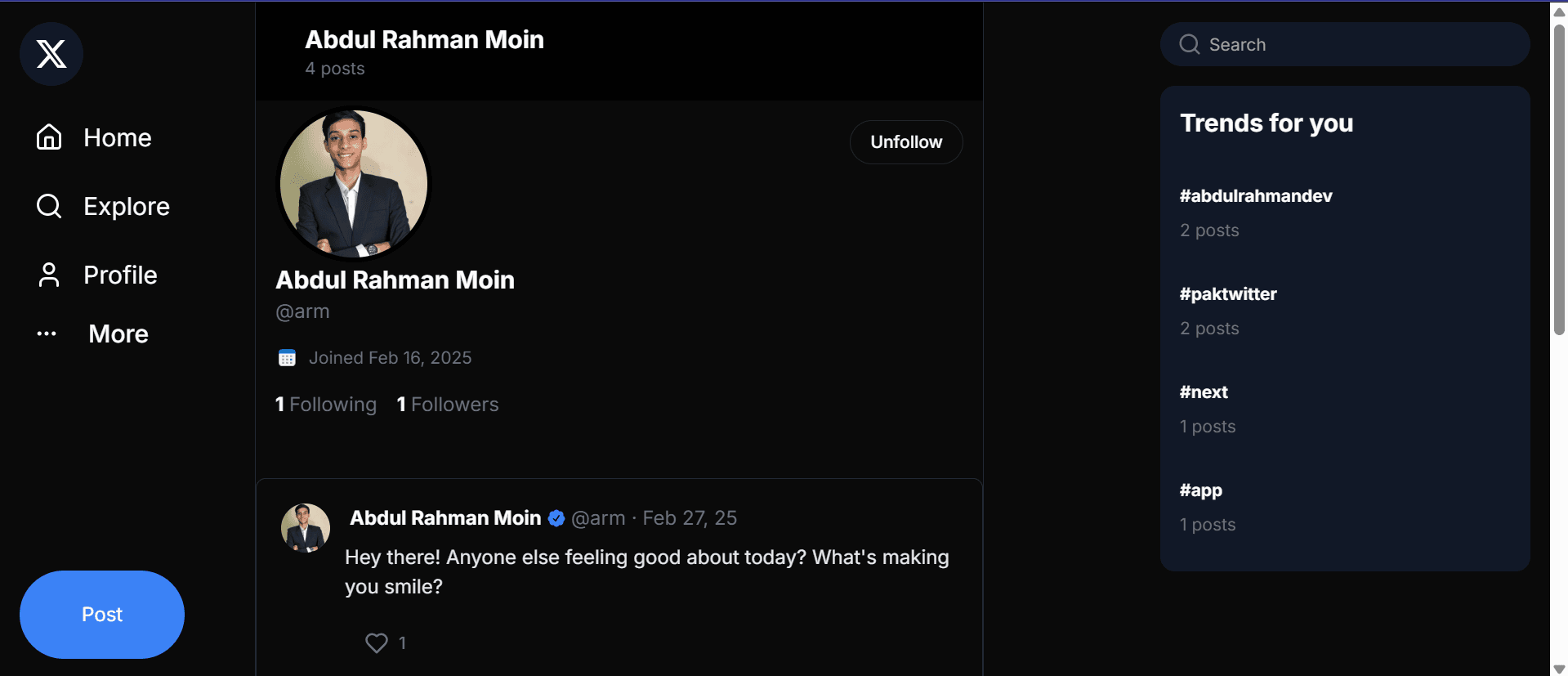Click inside the Search input field
Image resolution: width=1568 pixels, height=676 pixels.
coord(1344,44)
